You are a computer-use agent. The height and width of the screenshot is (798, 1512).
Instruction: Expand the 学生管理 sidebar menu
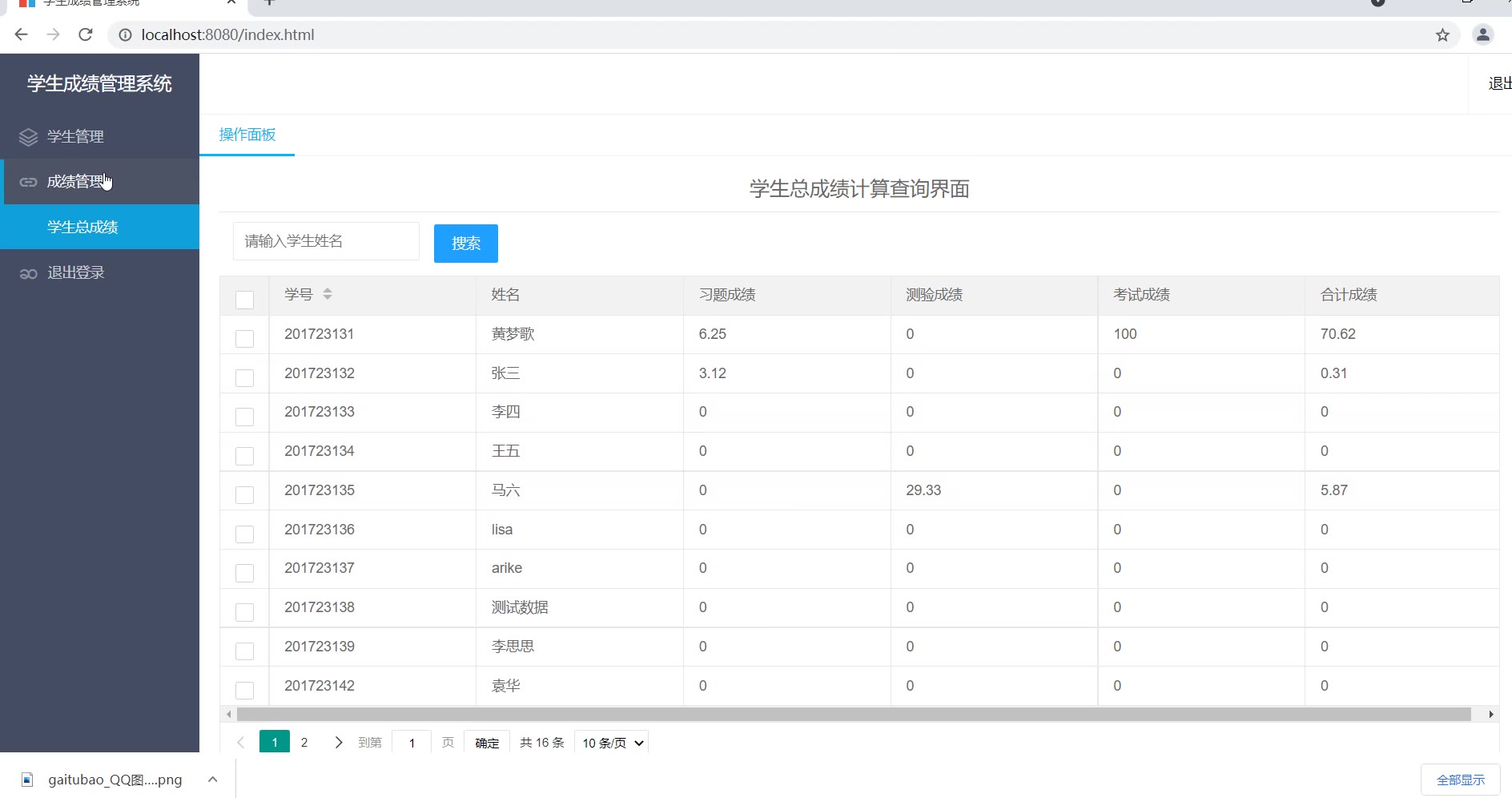click(99, 137)
